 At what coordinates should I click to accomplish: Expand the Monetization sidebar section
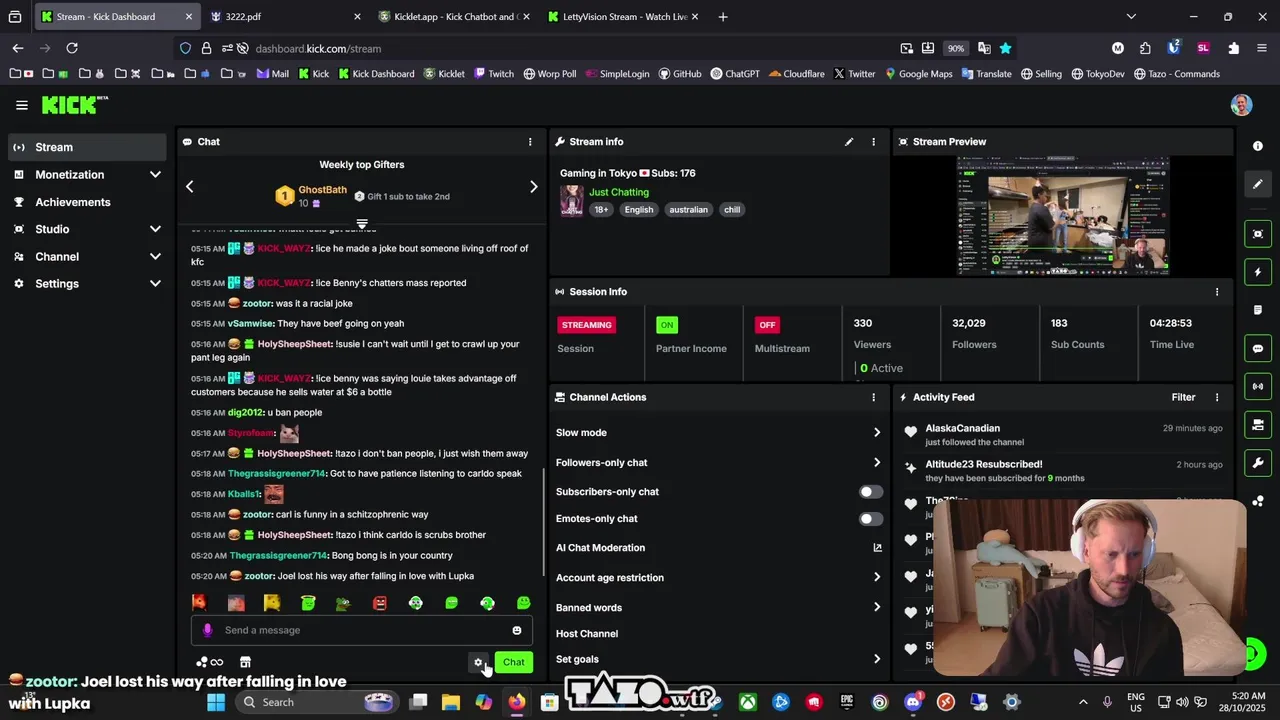tap(155, 175)
